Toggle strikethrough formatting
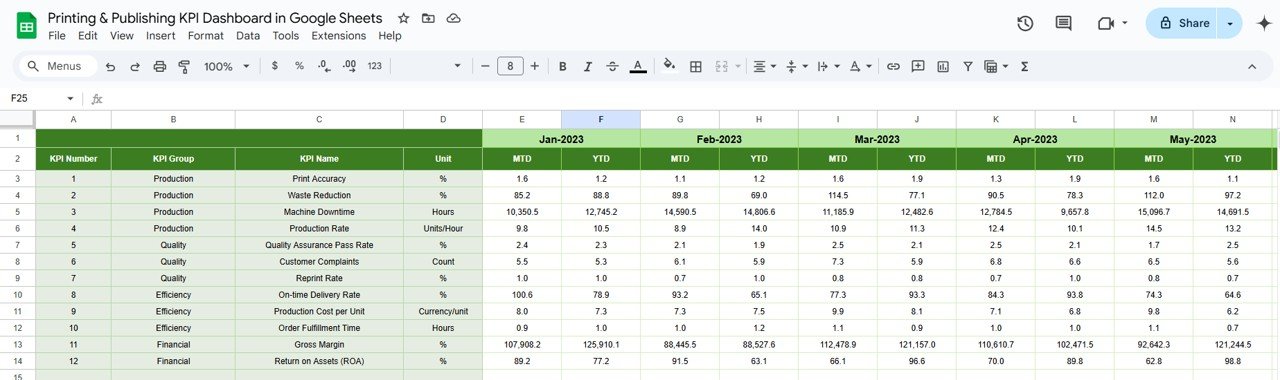This screenshot has width=1280, height=380. [x=612, y=66]
